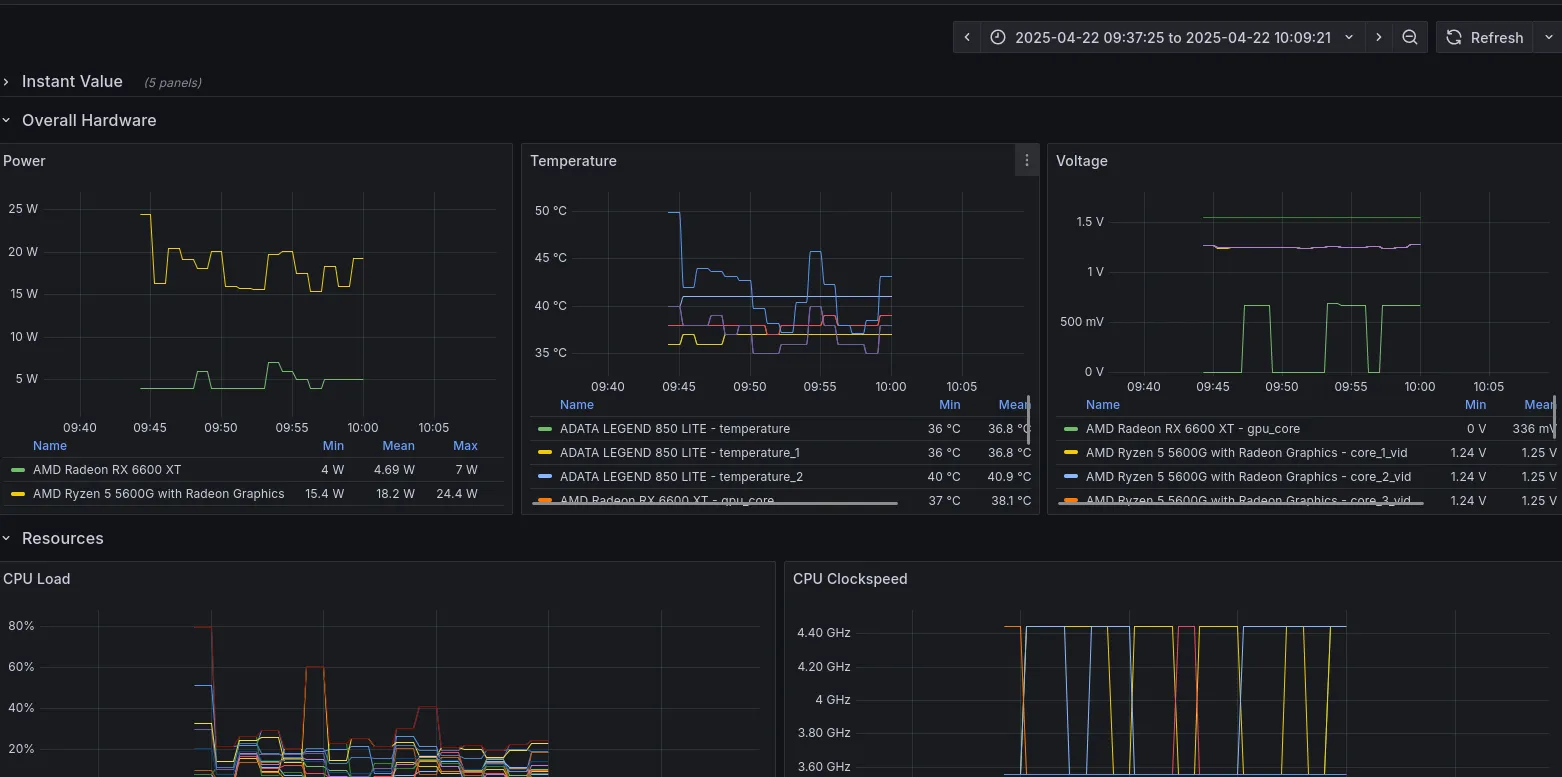Open the Temperature panel kebab menu
1562x777 pixels.
(x=1026, y=160)
